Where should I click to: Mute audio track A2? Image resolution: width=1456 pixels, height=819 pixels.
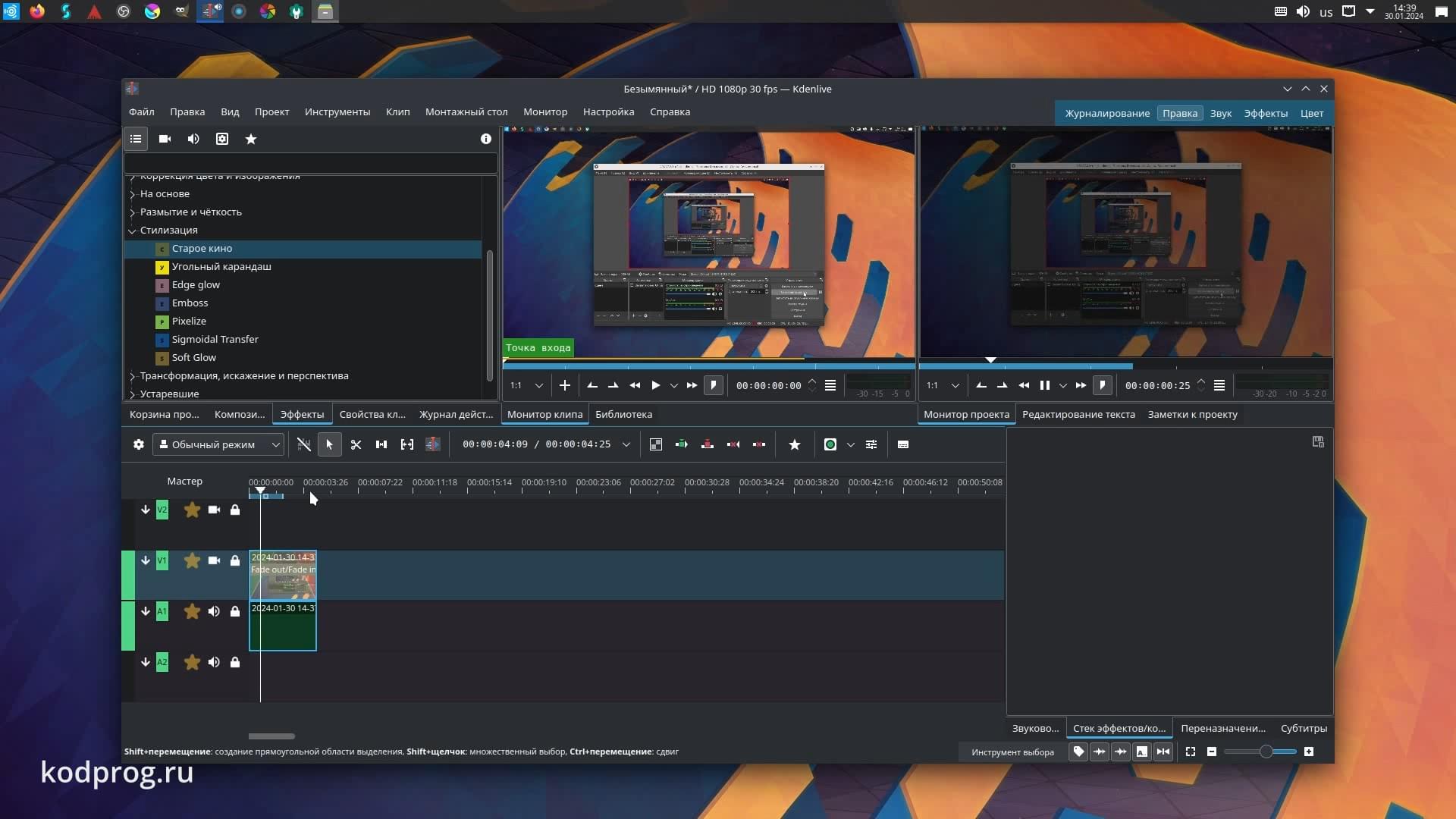(214, 662)
